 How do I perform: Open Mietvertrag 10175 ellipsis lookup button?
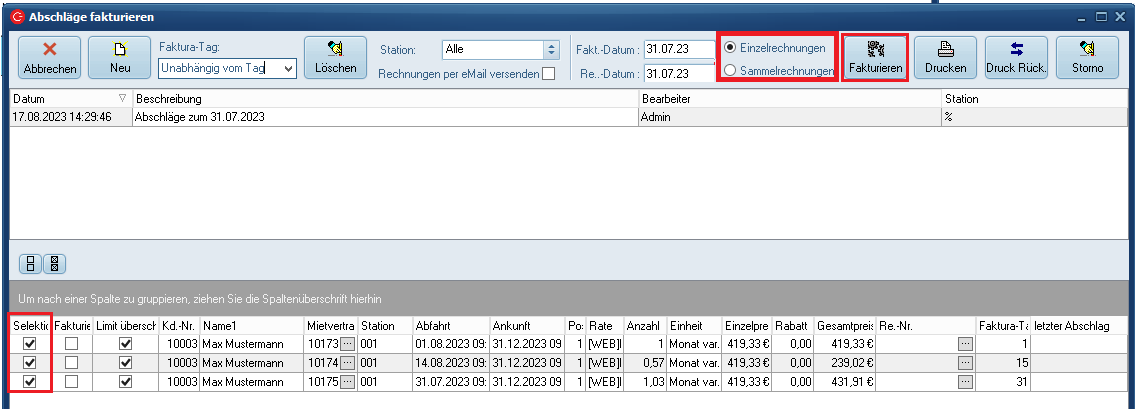[x=347, y=381]
